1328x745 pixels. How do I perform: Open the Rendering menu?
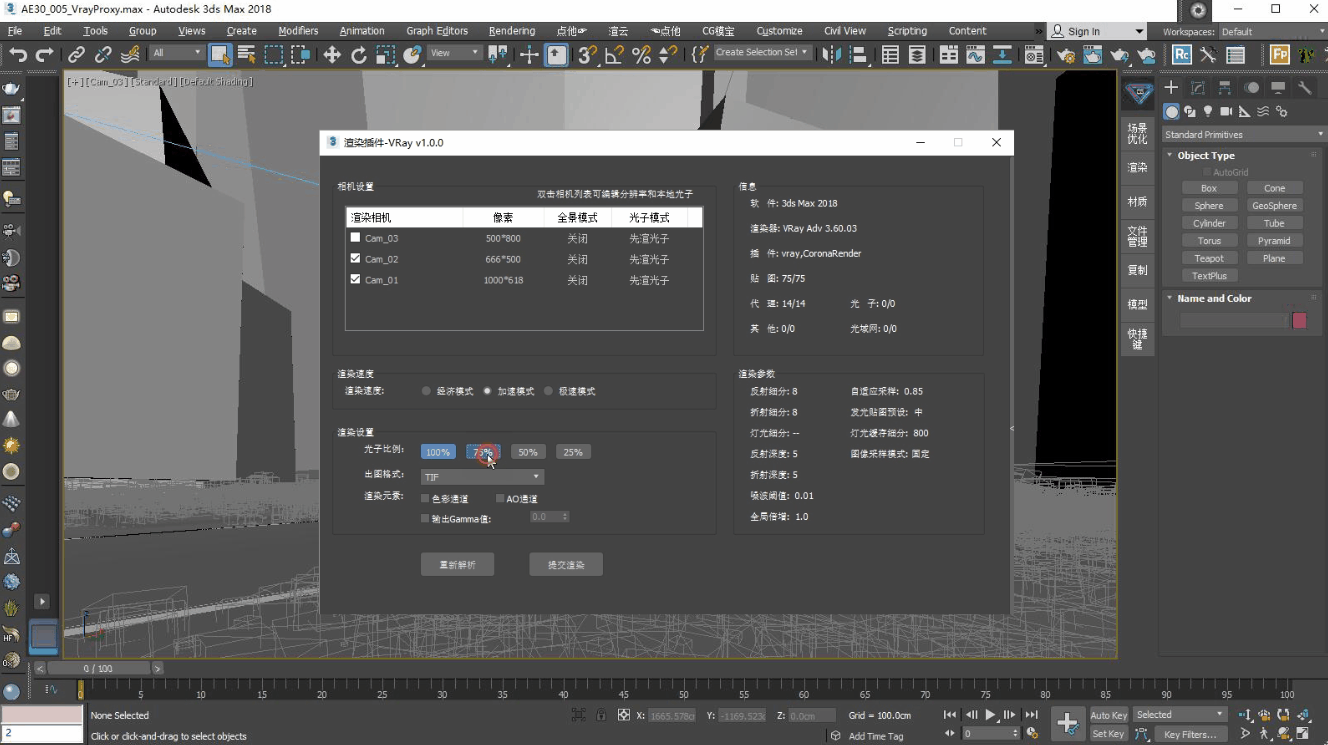tap(512, 31)
